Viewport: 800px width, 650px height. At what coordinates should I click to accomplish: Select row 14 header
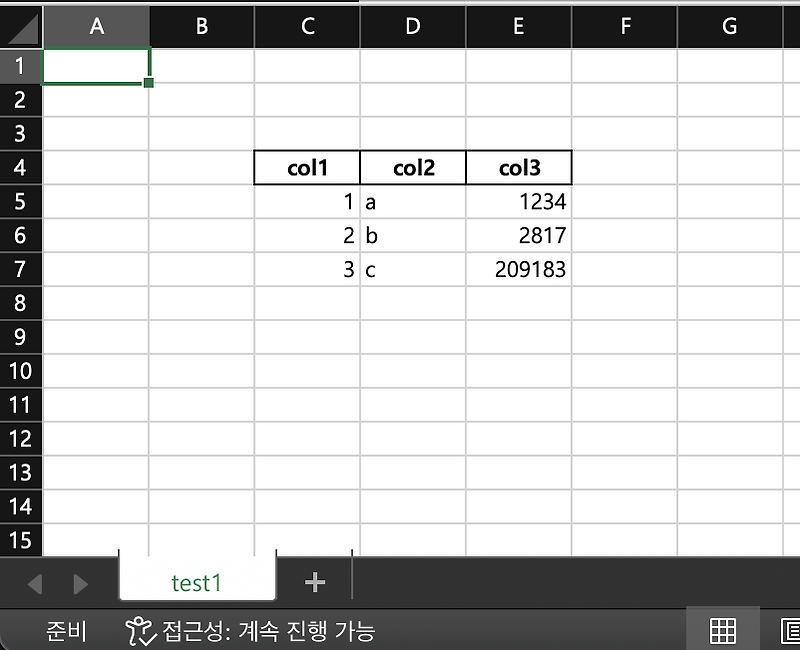coord(20,506)
